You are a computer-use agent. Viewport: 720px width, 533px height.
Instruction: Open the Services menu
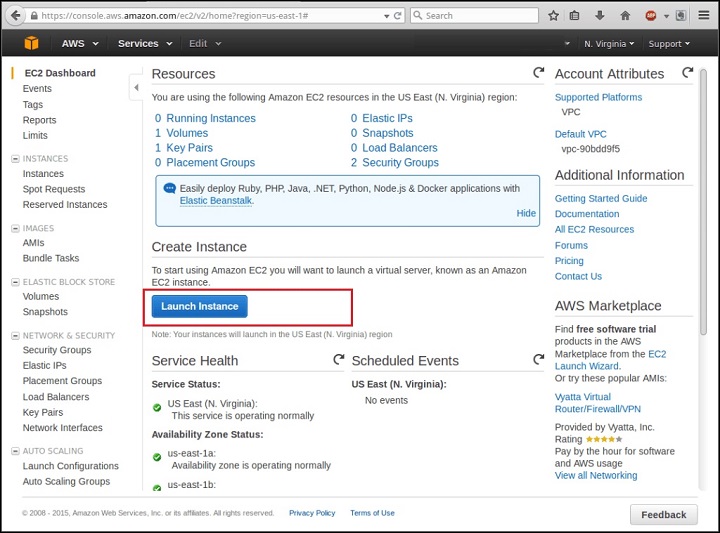click(x=145, y=44)
